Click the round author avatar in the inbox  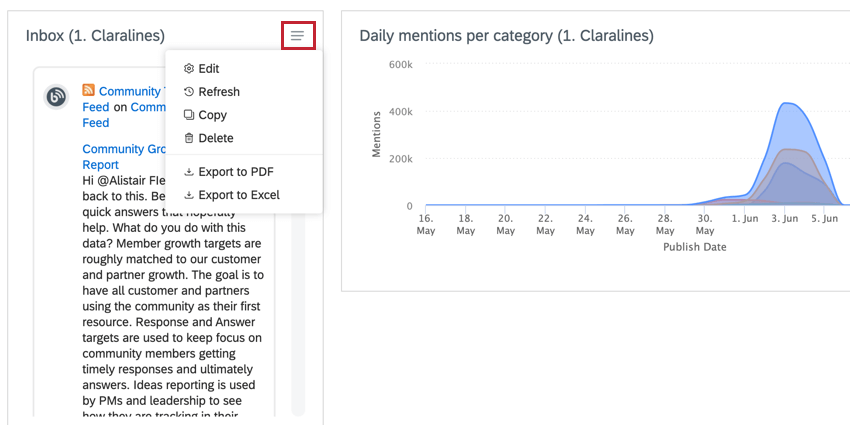tap(58, 97)
